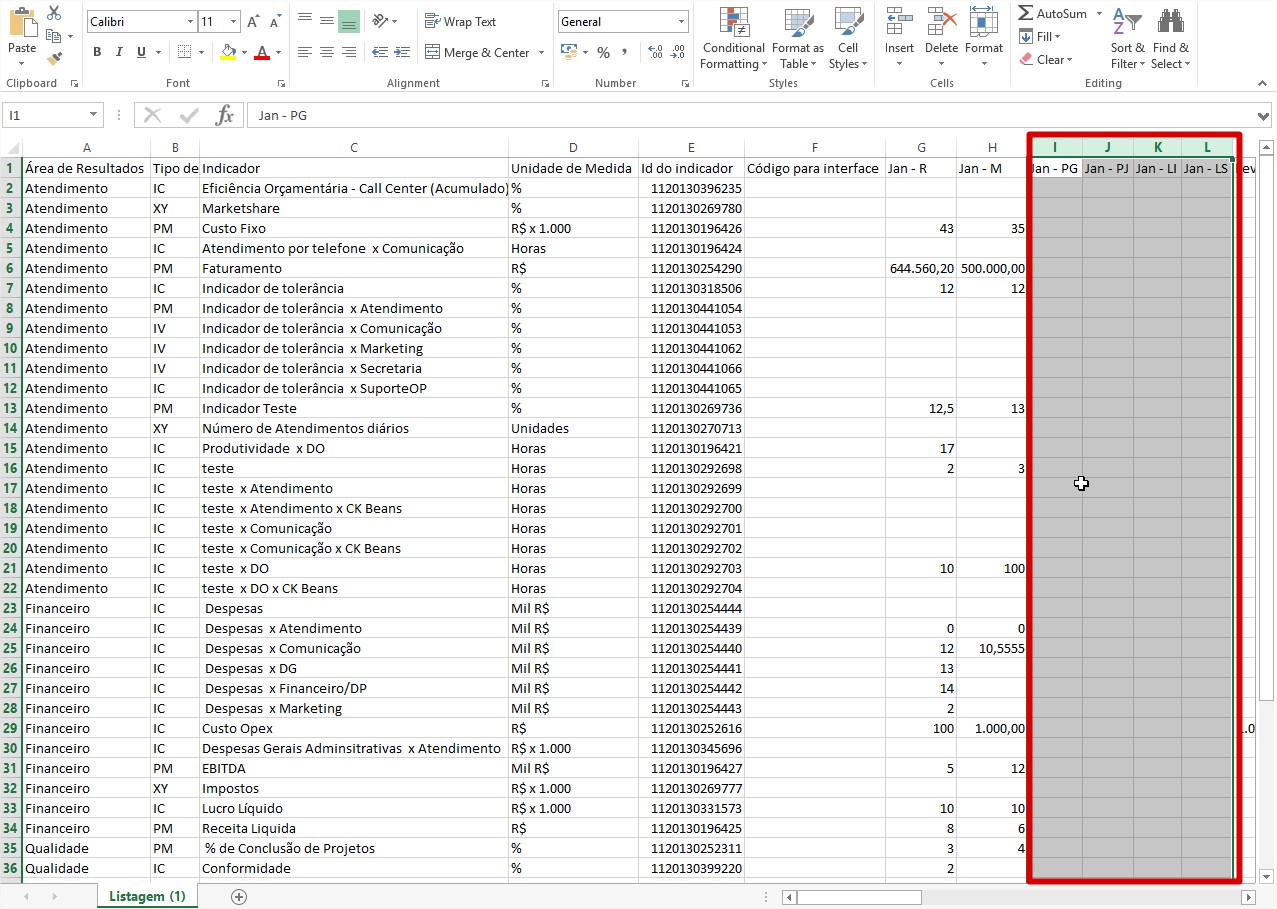The image size is (1277, 909).
Task: Open the font size dropdown
Action: 234,21
